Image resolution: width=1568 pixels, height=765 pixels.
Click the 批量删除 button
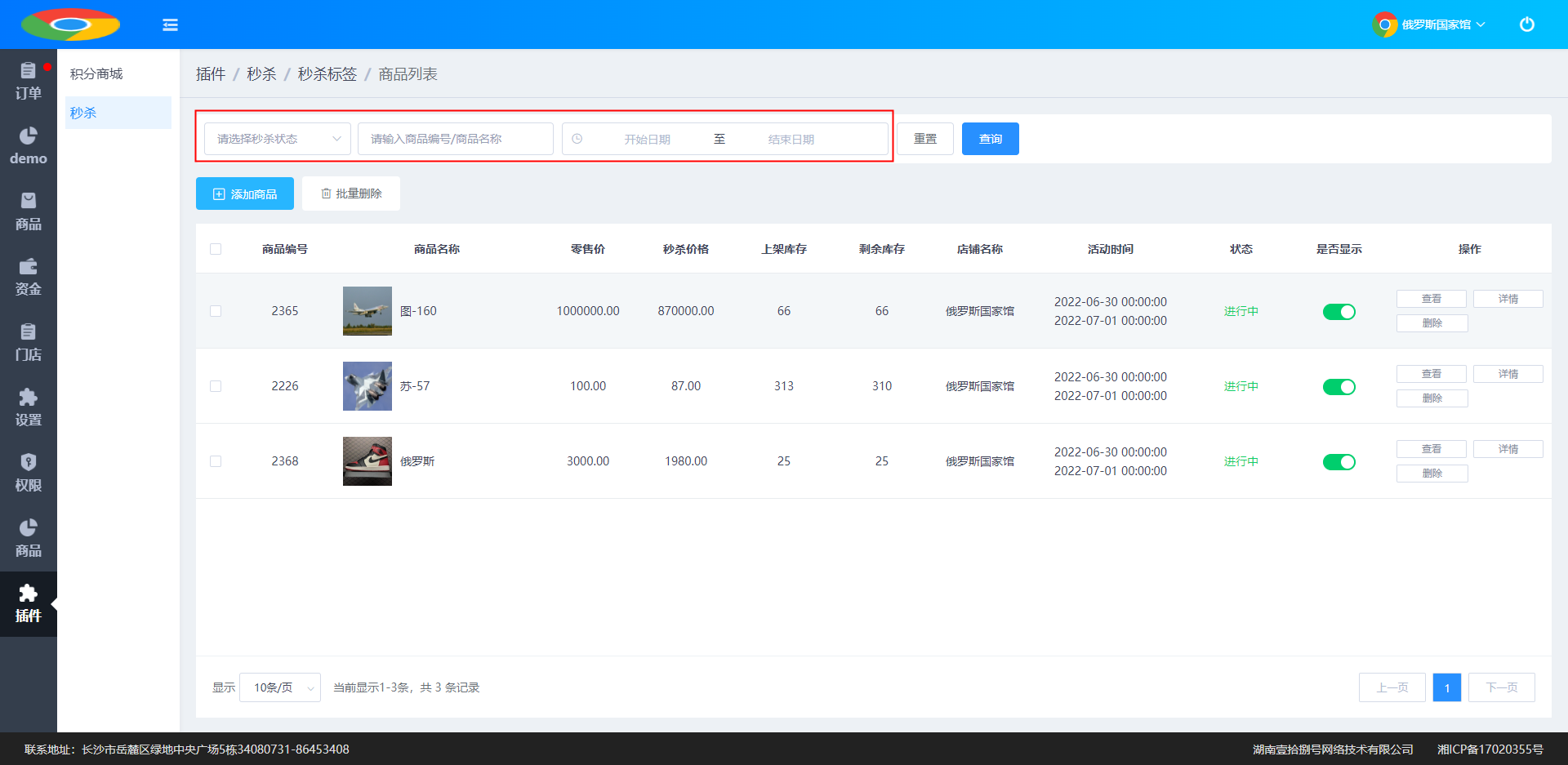click(x=351, y=193)
